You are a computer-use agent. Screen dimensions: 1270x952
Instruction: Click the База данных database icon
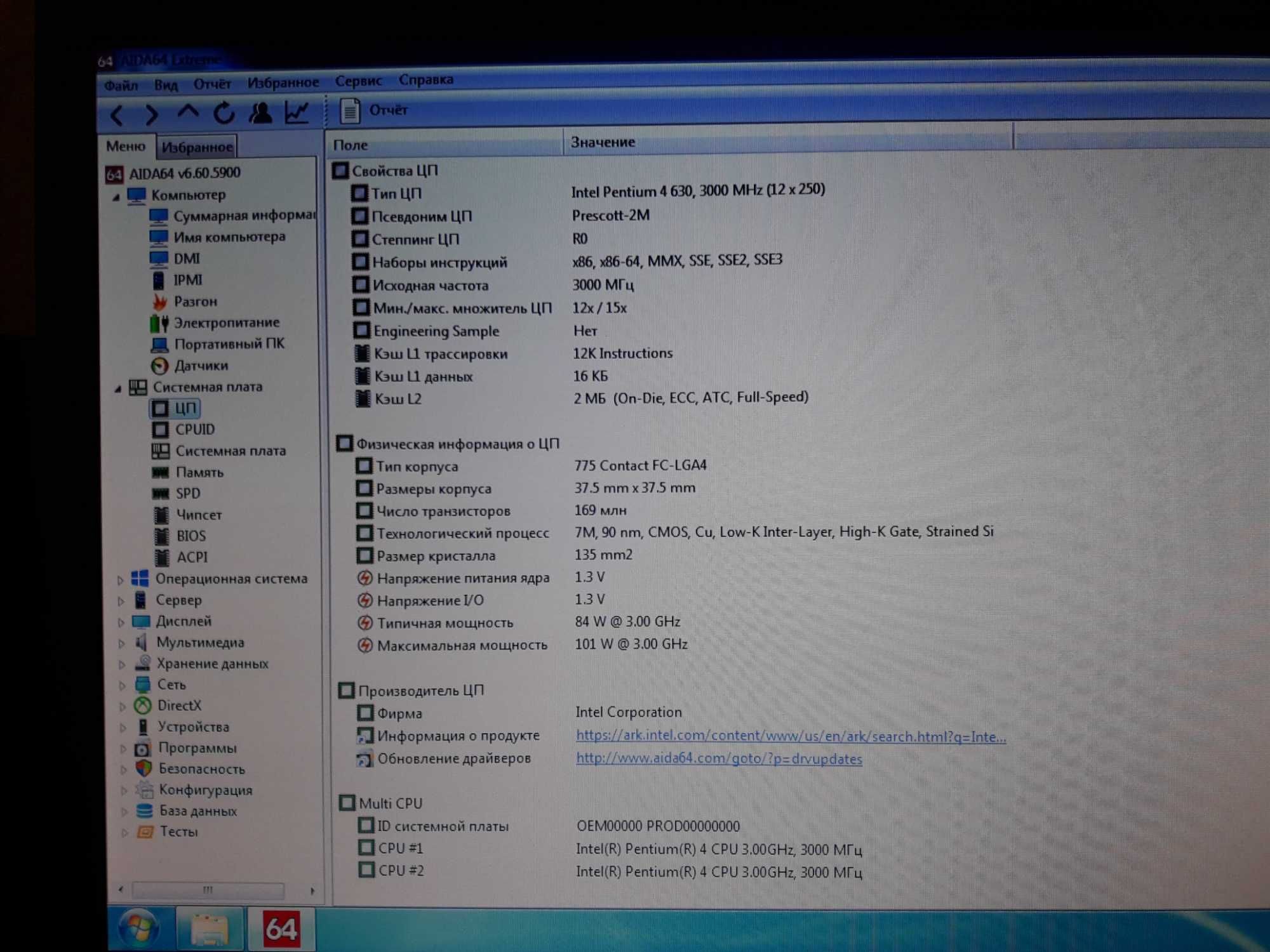click(145, 811)
